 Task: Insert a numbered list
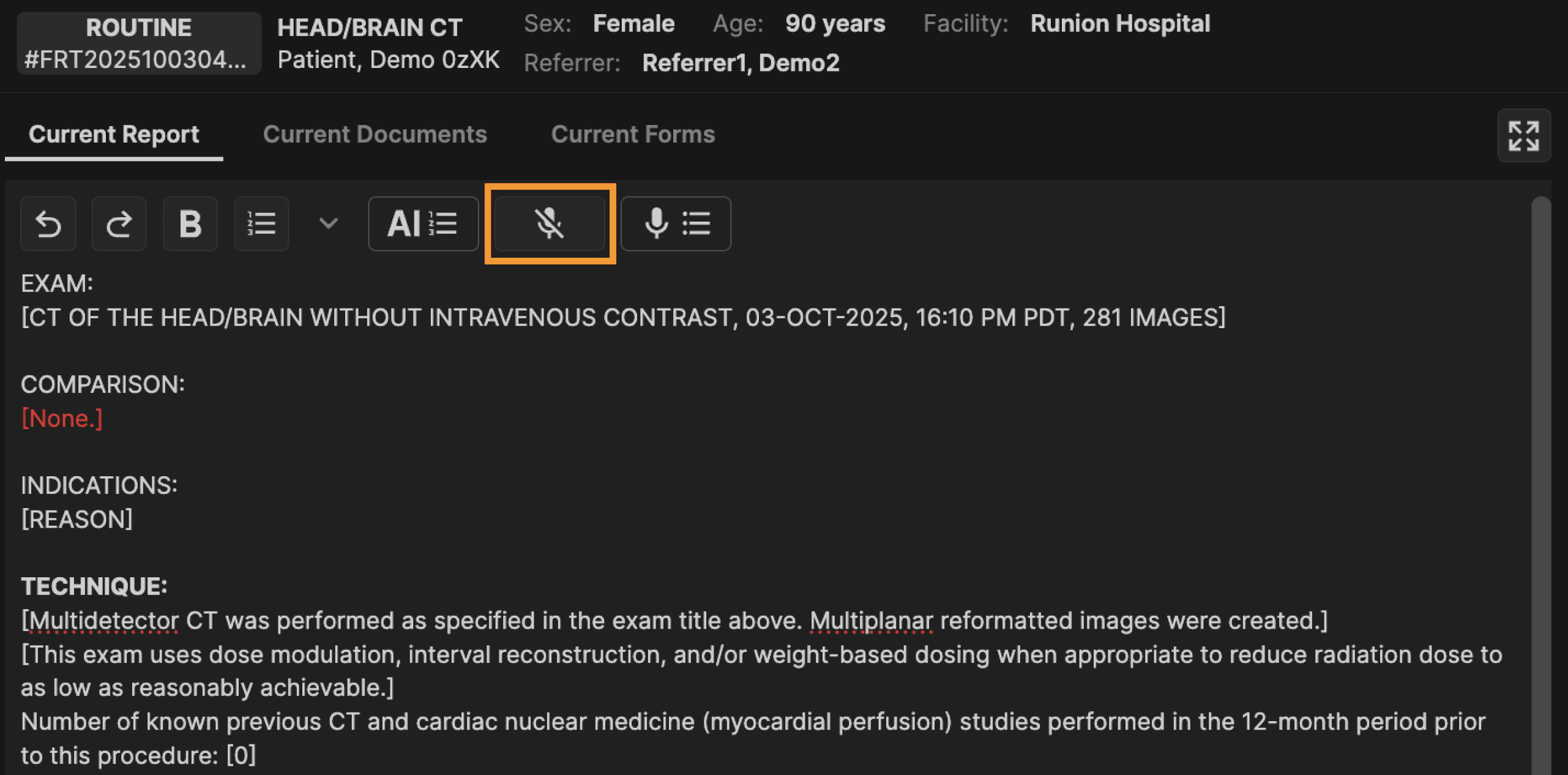pos(261,223)
